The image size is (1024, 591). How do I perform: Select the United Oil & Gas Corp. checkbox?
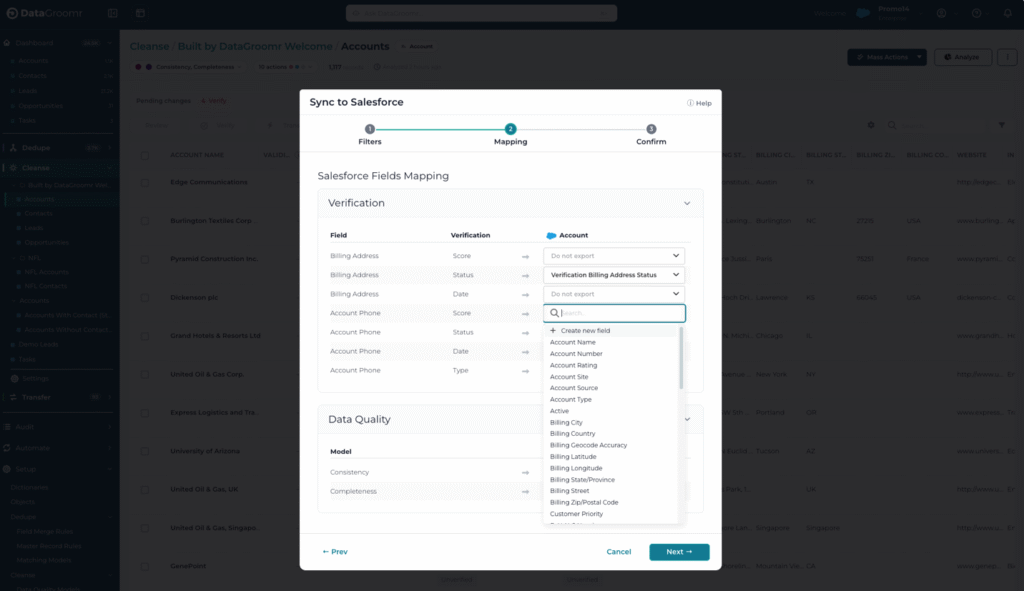coord(145,375)
